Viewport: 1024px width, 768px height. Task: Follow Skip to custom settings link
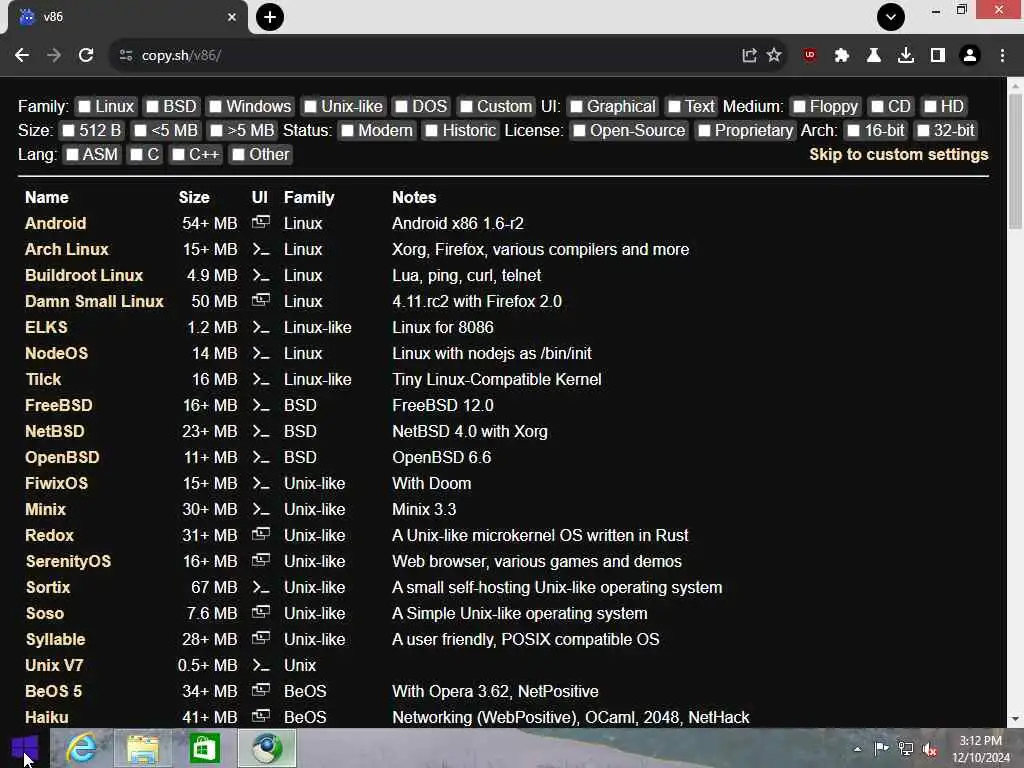point(899,155)
